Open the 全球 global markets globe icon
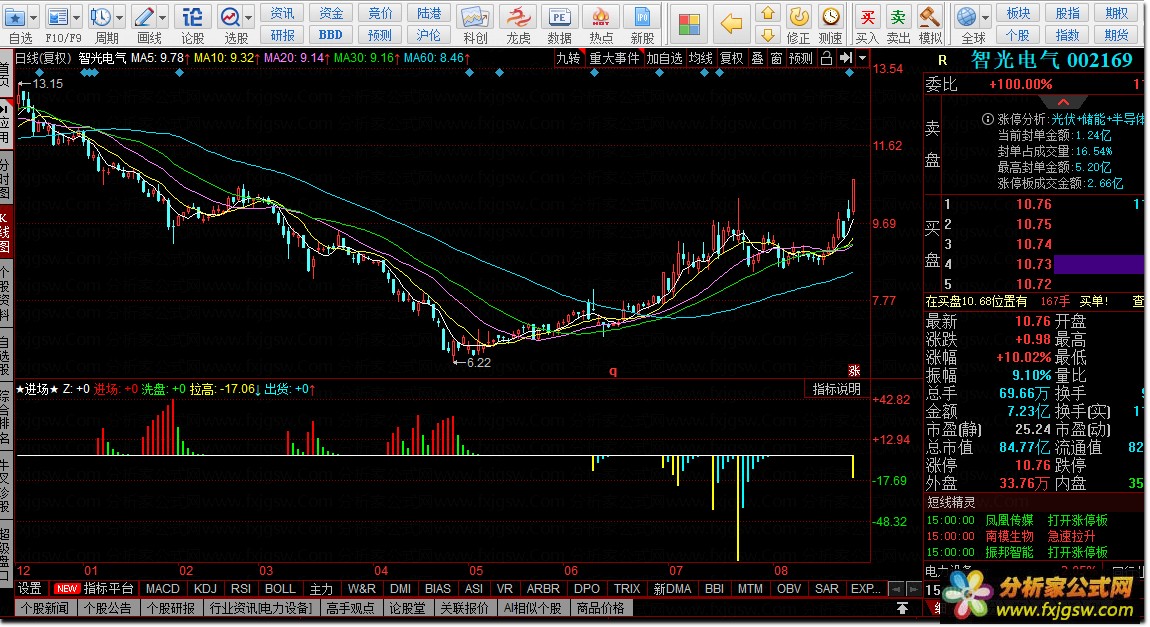The width and height of the screenshot is (1150, 627). pyautogui.click(x=967, y=16)
